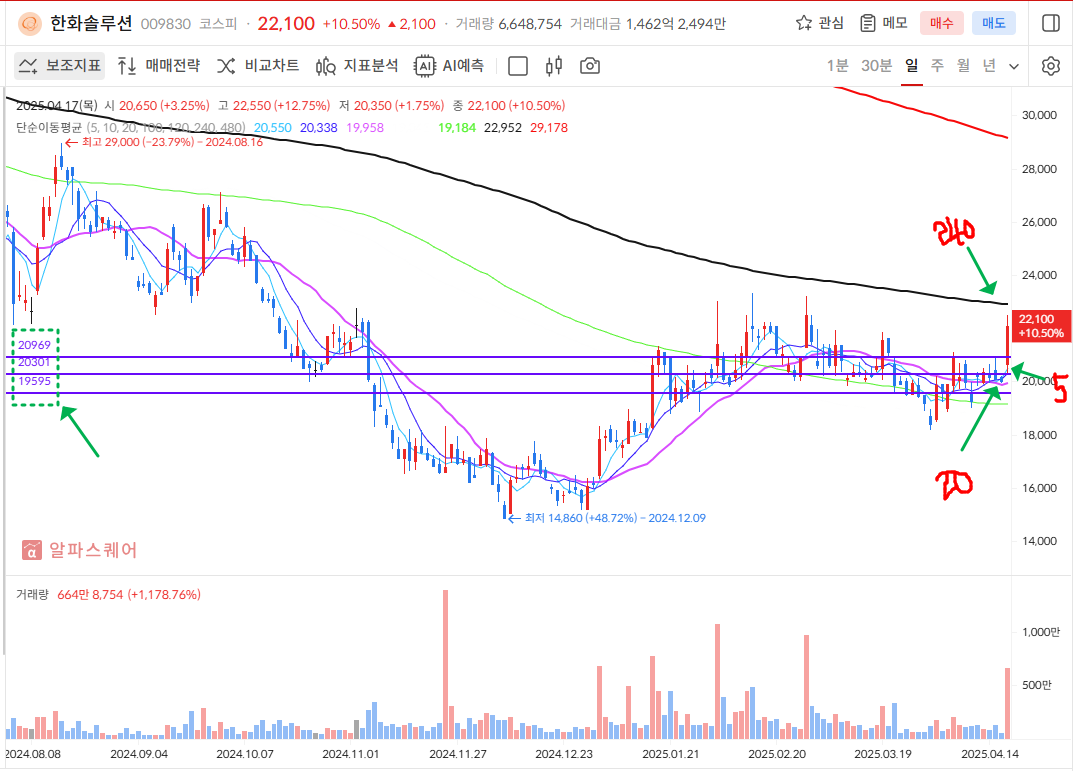Click the 최고 29,000 high-point label
Viewport: 1073px width, 771px height.
pyautogui.click(x=164, y=142)
